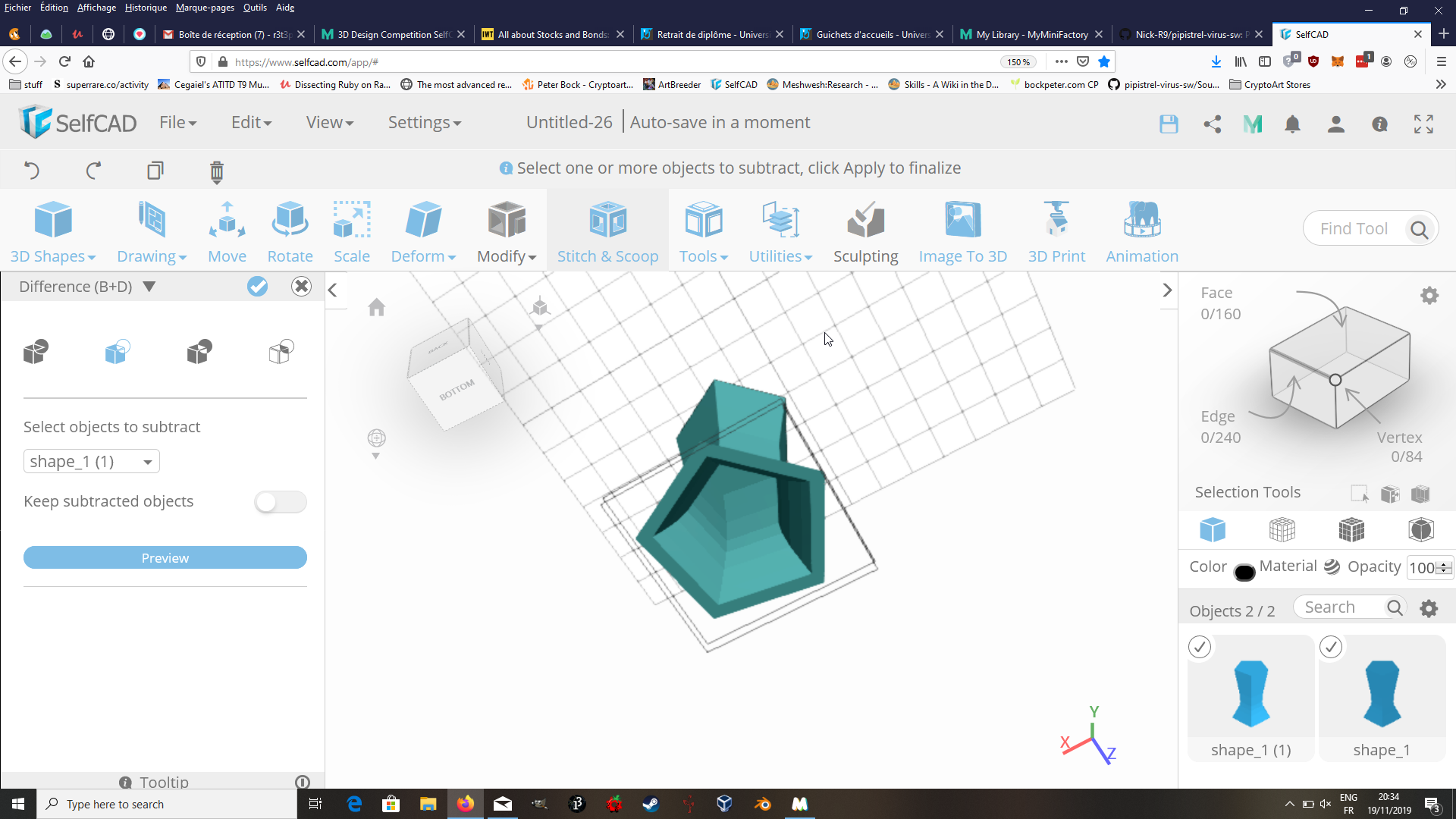Viewport: 1456px width, 819px height.
Task: Cancel the Difference operation with X
Action: click(x=301, y=286)
